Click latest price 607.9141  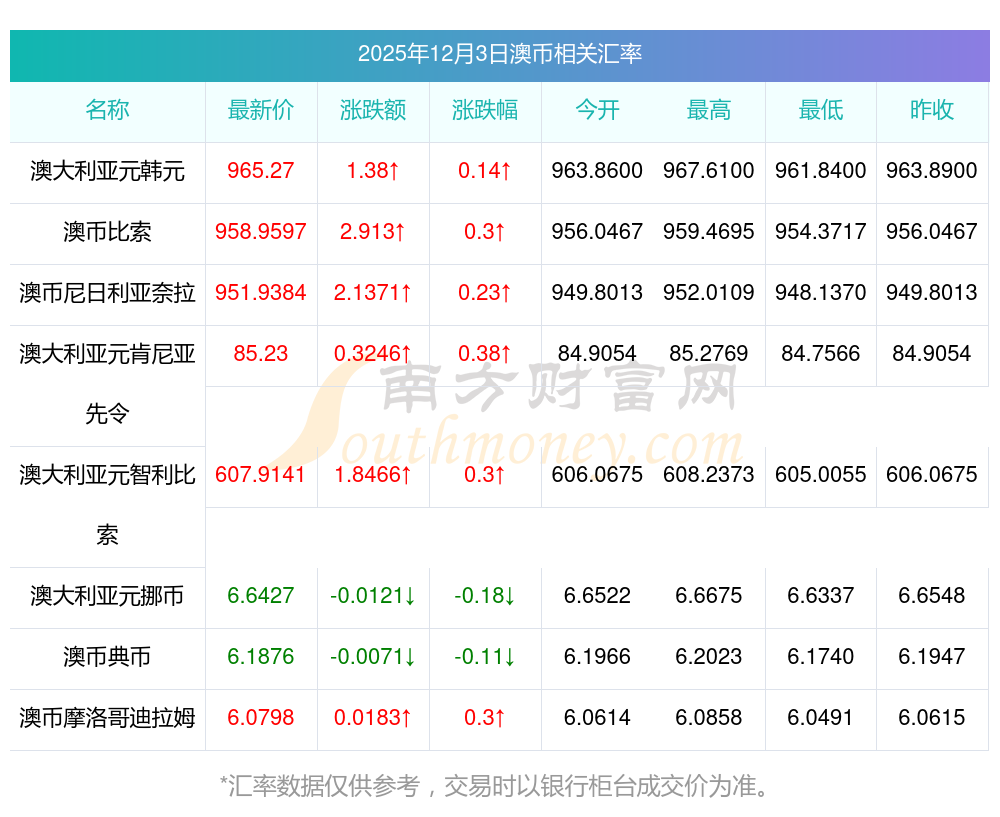pyautogui.click(x=261, y=475)
